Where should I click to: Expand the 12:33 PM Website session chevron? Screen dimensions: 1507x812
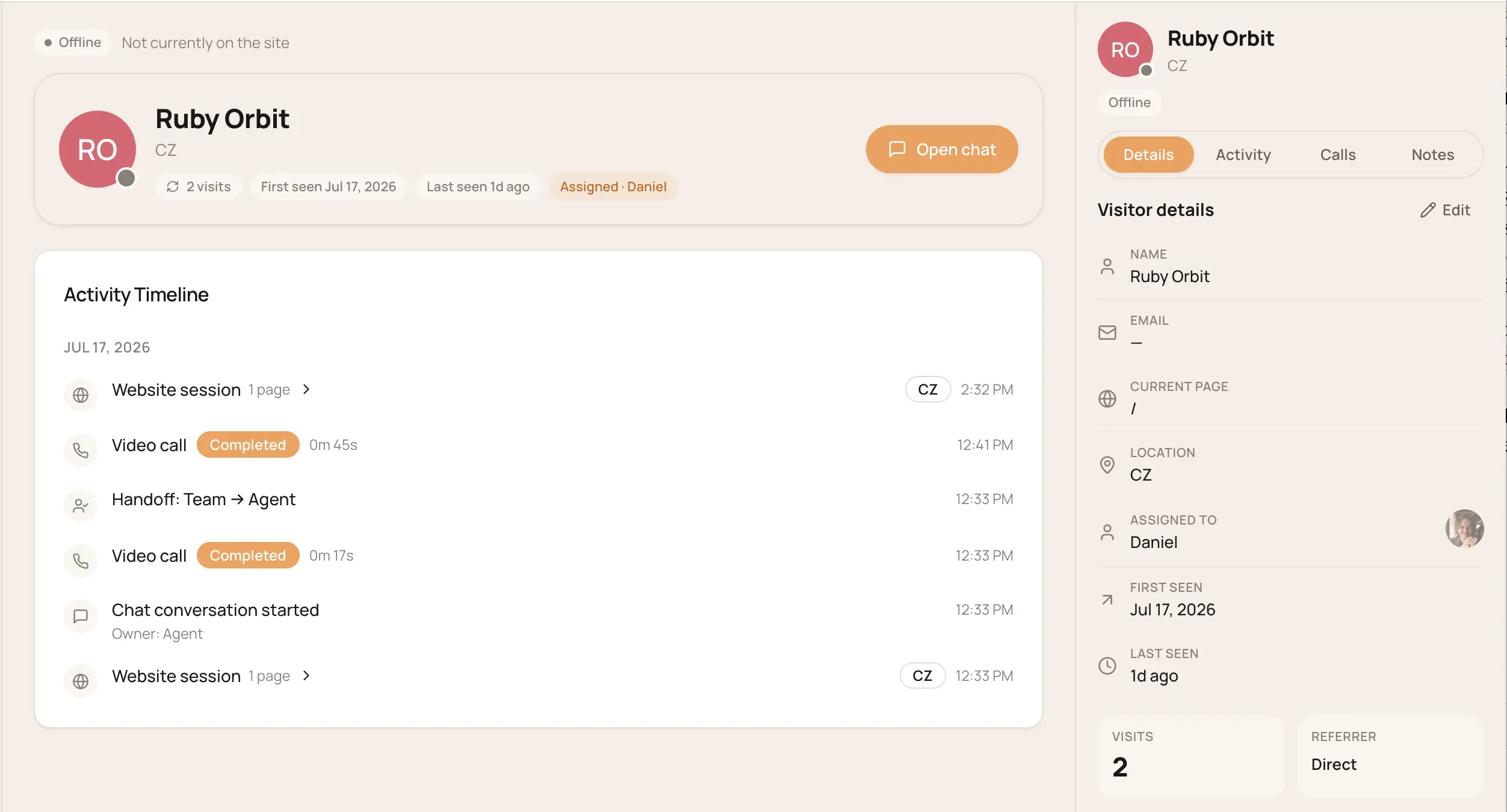[x=306, y=675]
